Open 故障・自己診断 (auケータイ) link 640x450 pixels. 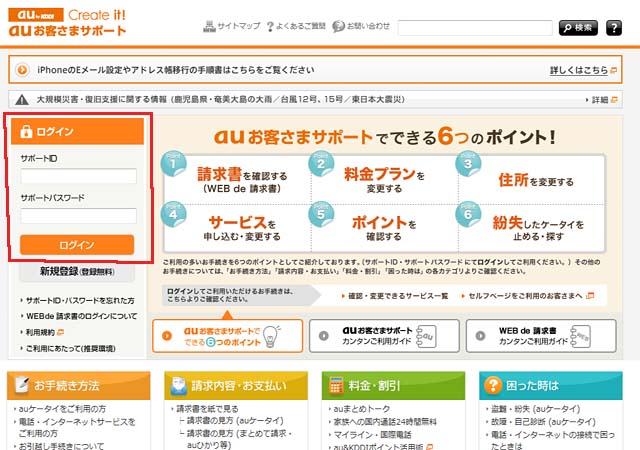[x=543, y=421]
